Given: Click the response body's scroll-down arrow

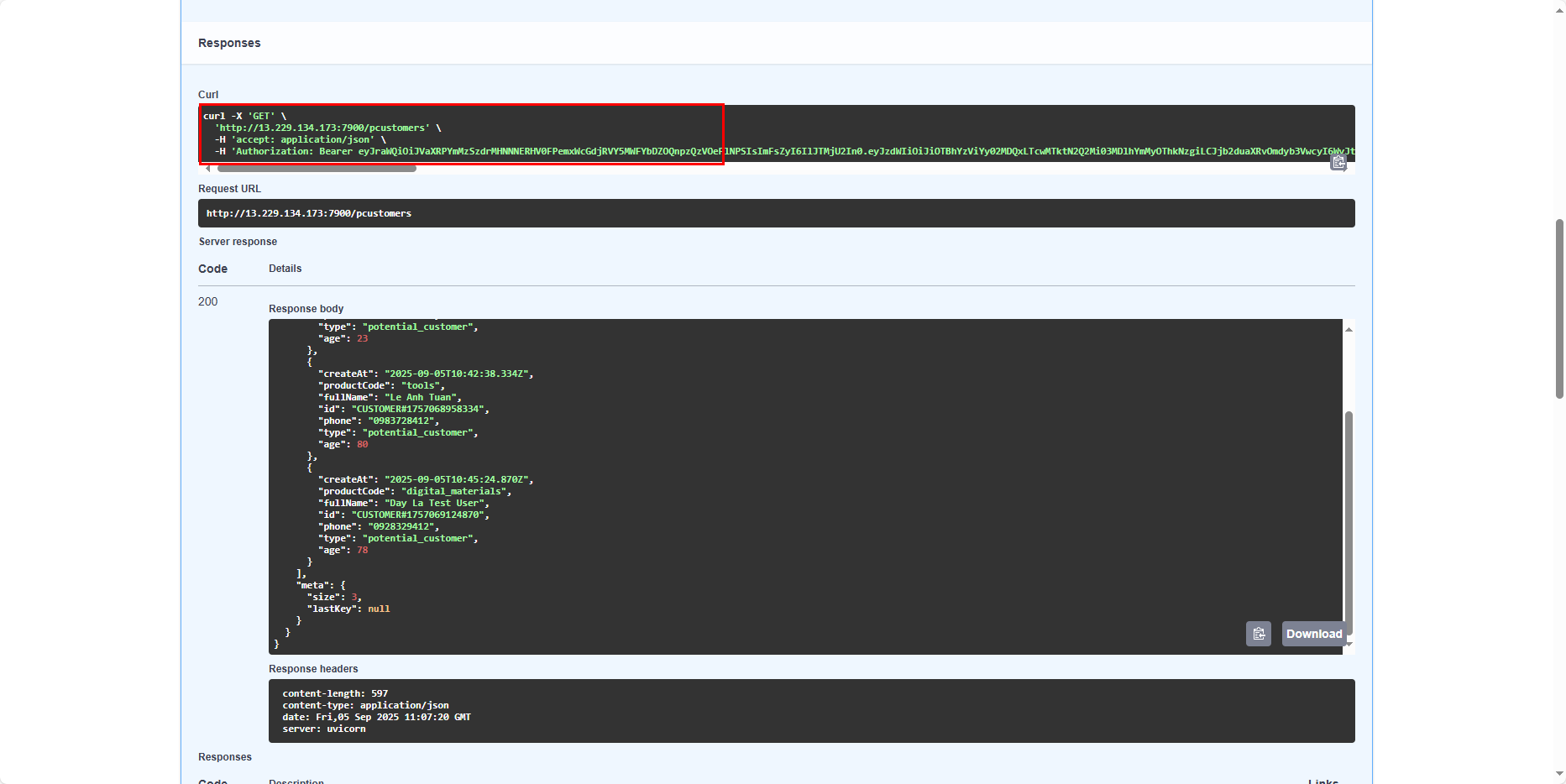Looking at the screenshot, I should (1349, 644).
